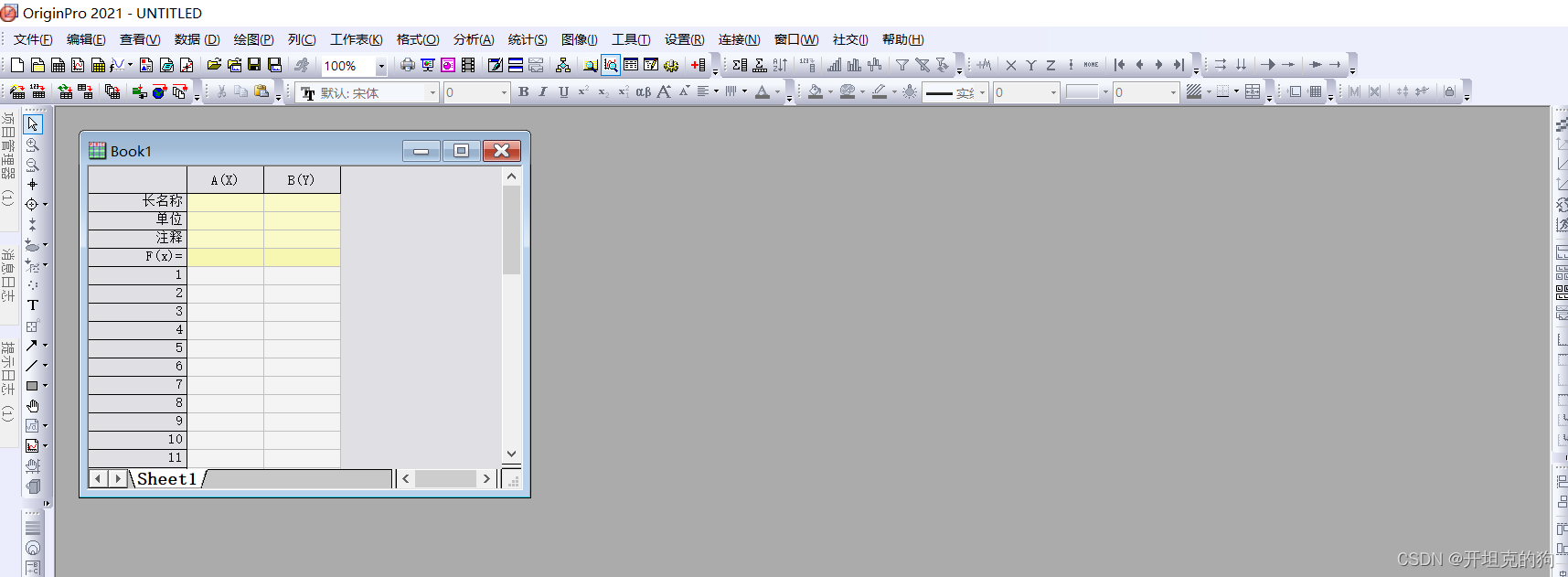Screen dimensions: 1568x577
Task: Expand the Rectangle tool dropdown arrow
Action: tap(45, 386)
